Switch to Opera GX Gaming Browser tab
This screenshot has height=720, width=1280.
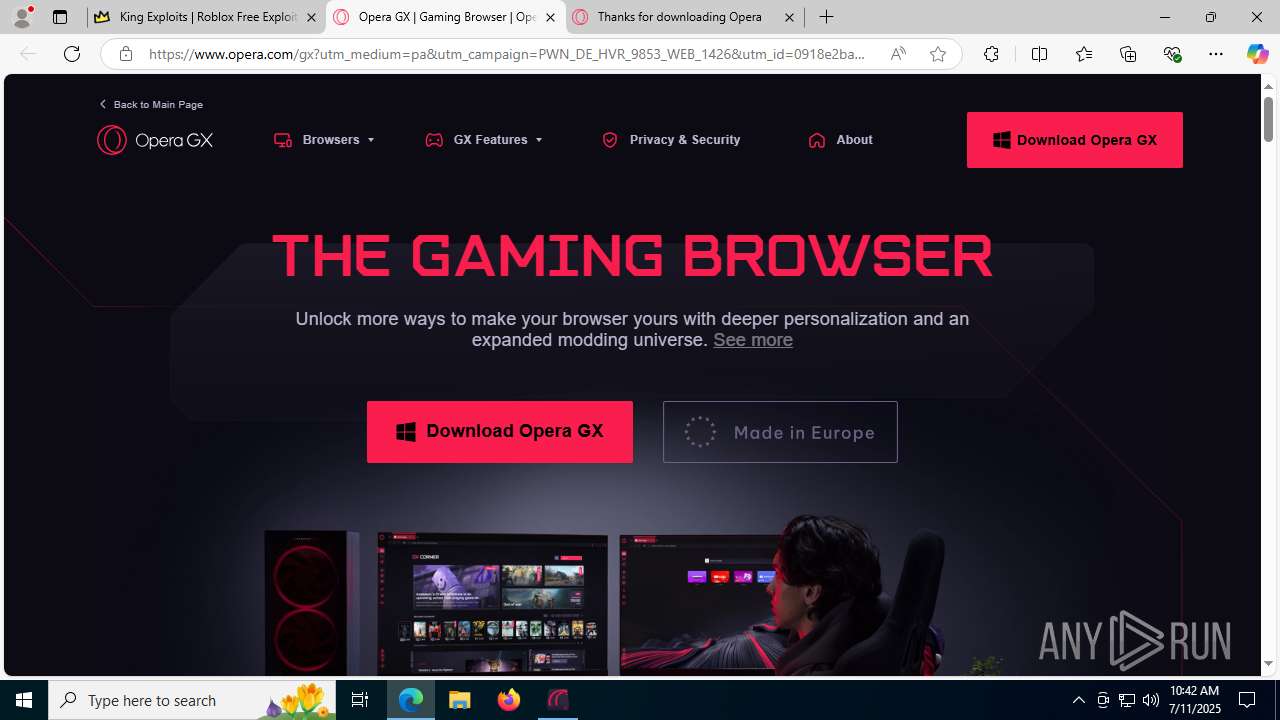click(446, 17)
